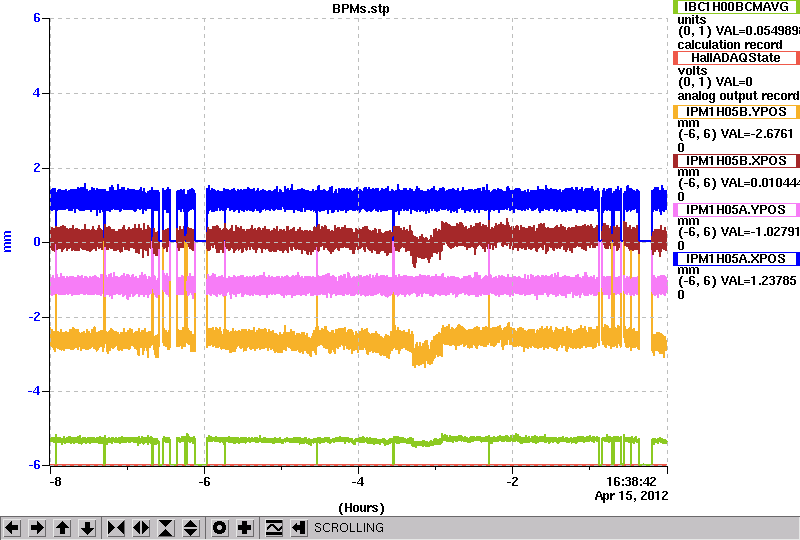Click the -4 hours tick label on x-axis
Screen dimensions: 800x540
(358, 482)
